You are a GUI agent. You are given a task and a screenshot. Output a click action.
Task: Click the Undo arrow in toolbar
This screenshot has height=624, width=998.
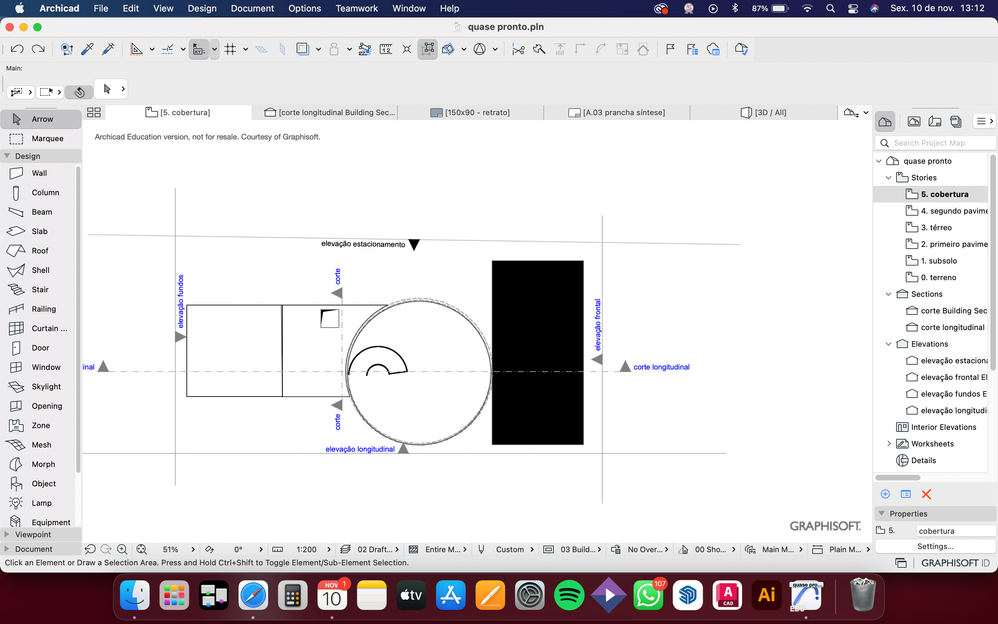(17, 49)
